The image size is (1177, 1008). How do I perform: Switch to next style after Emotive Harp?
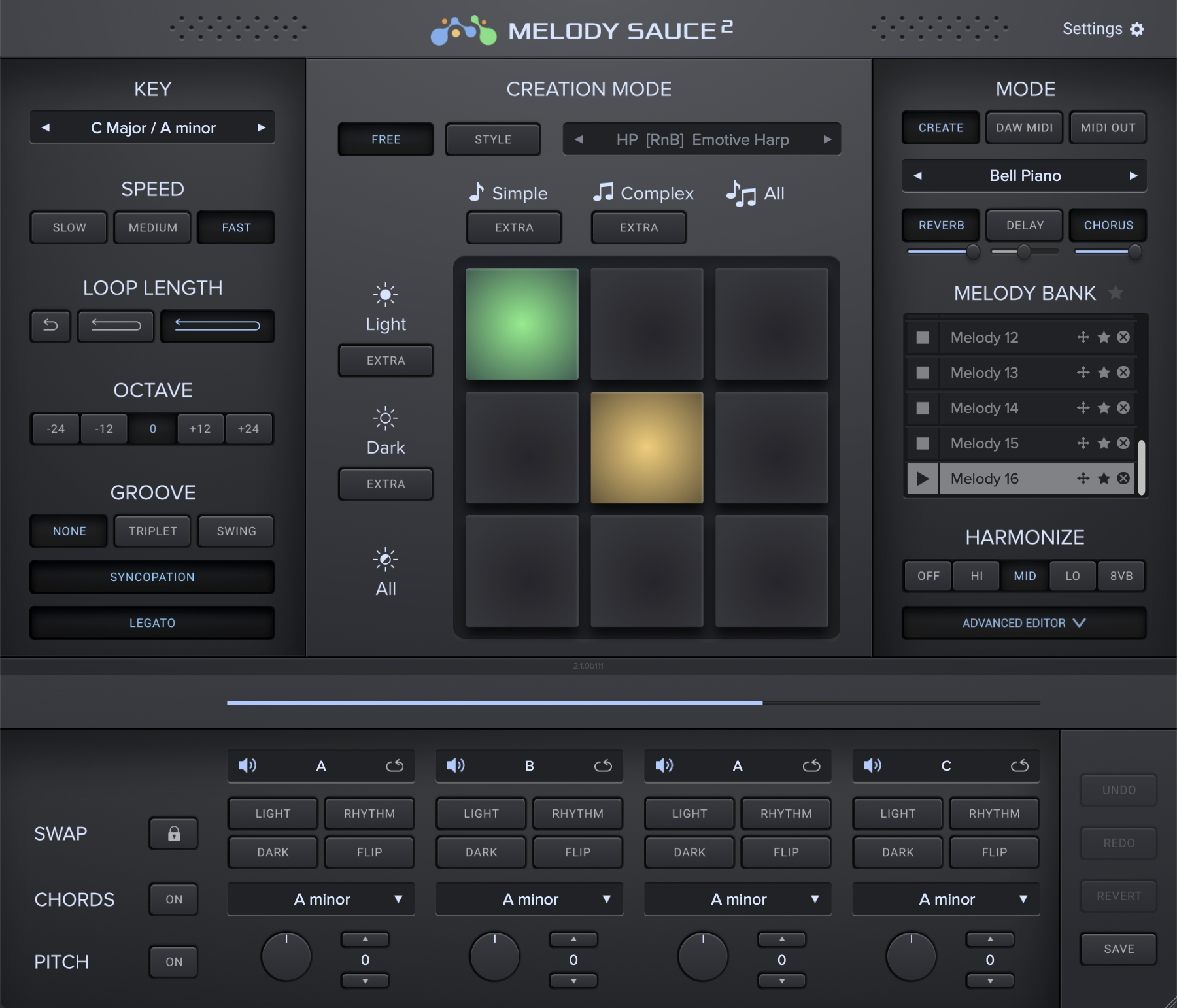827,139
